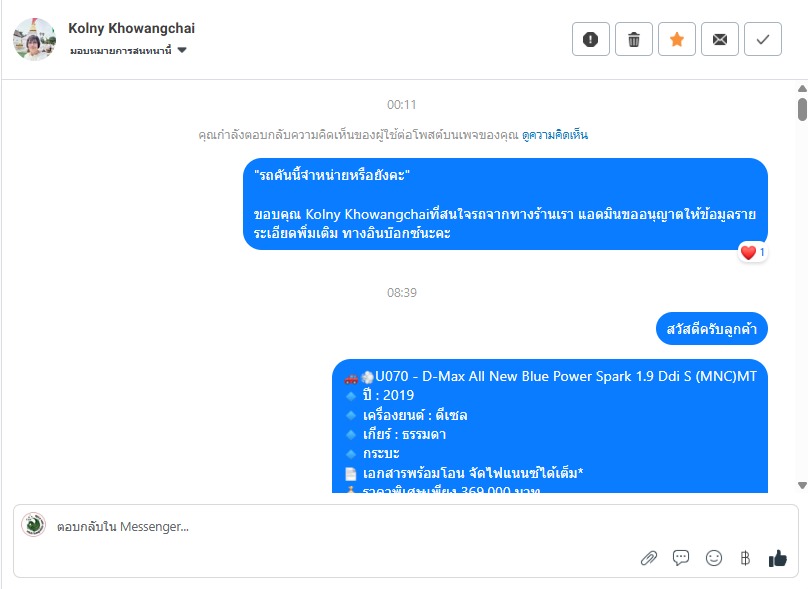Open saved replies speech bubble icon
Screen dimensions: 808x589
click(x=681, y=558)
